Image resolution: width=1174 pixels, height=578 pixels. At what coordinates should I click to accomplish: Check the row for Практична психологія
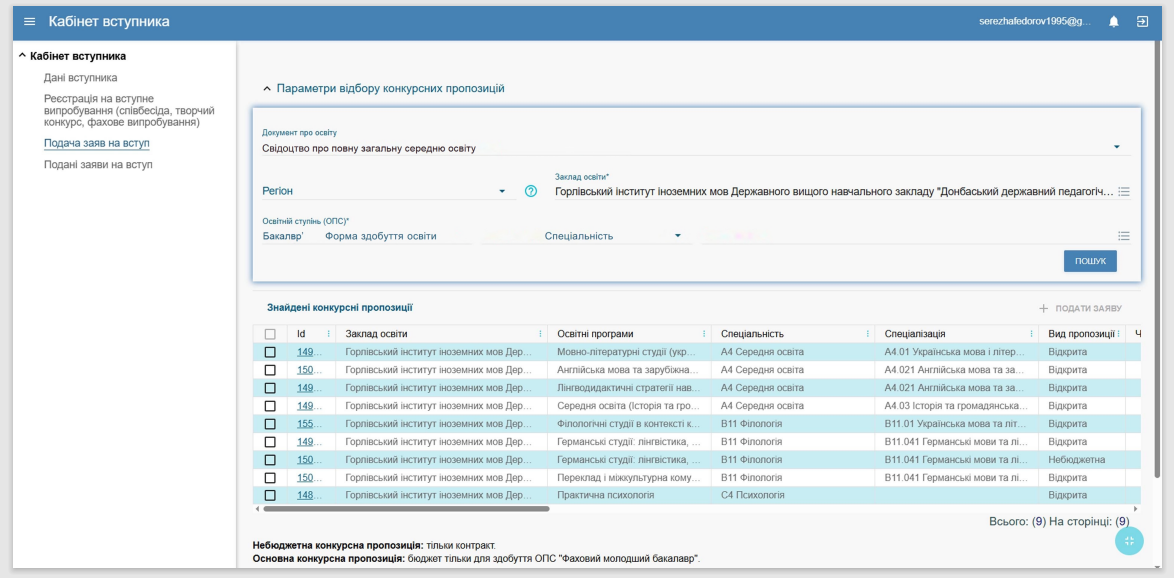point(270,495)
